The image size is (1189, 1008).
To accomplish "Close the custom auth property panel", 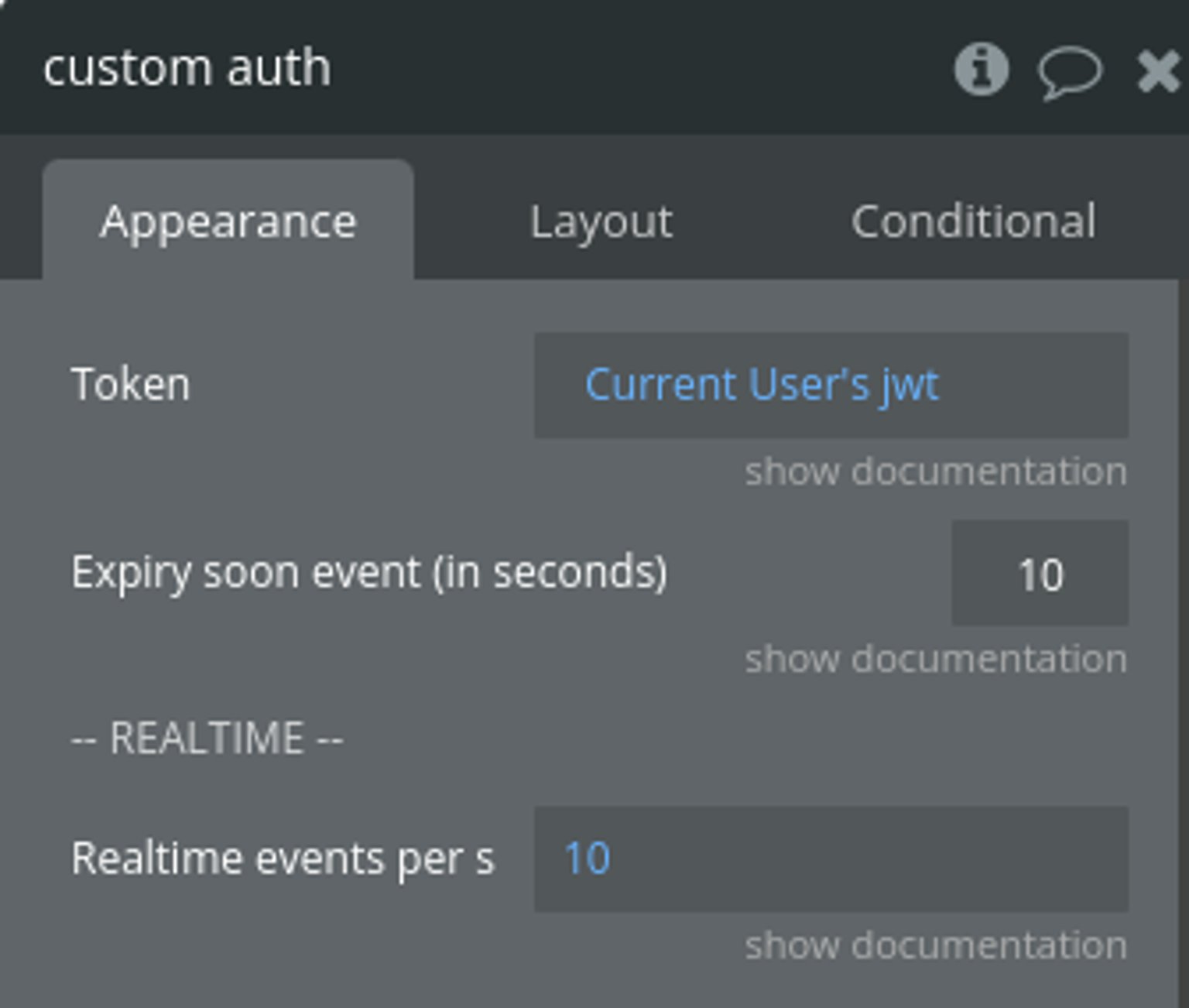I will coord(1158,71).
